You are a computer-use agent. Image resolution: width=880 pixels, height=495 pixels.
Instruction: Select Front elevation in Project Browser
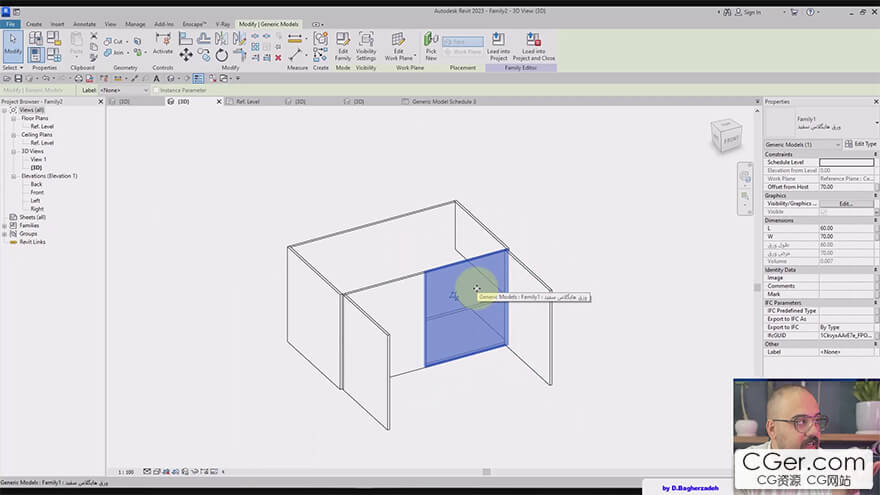[37, 192]
